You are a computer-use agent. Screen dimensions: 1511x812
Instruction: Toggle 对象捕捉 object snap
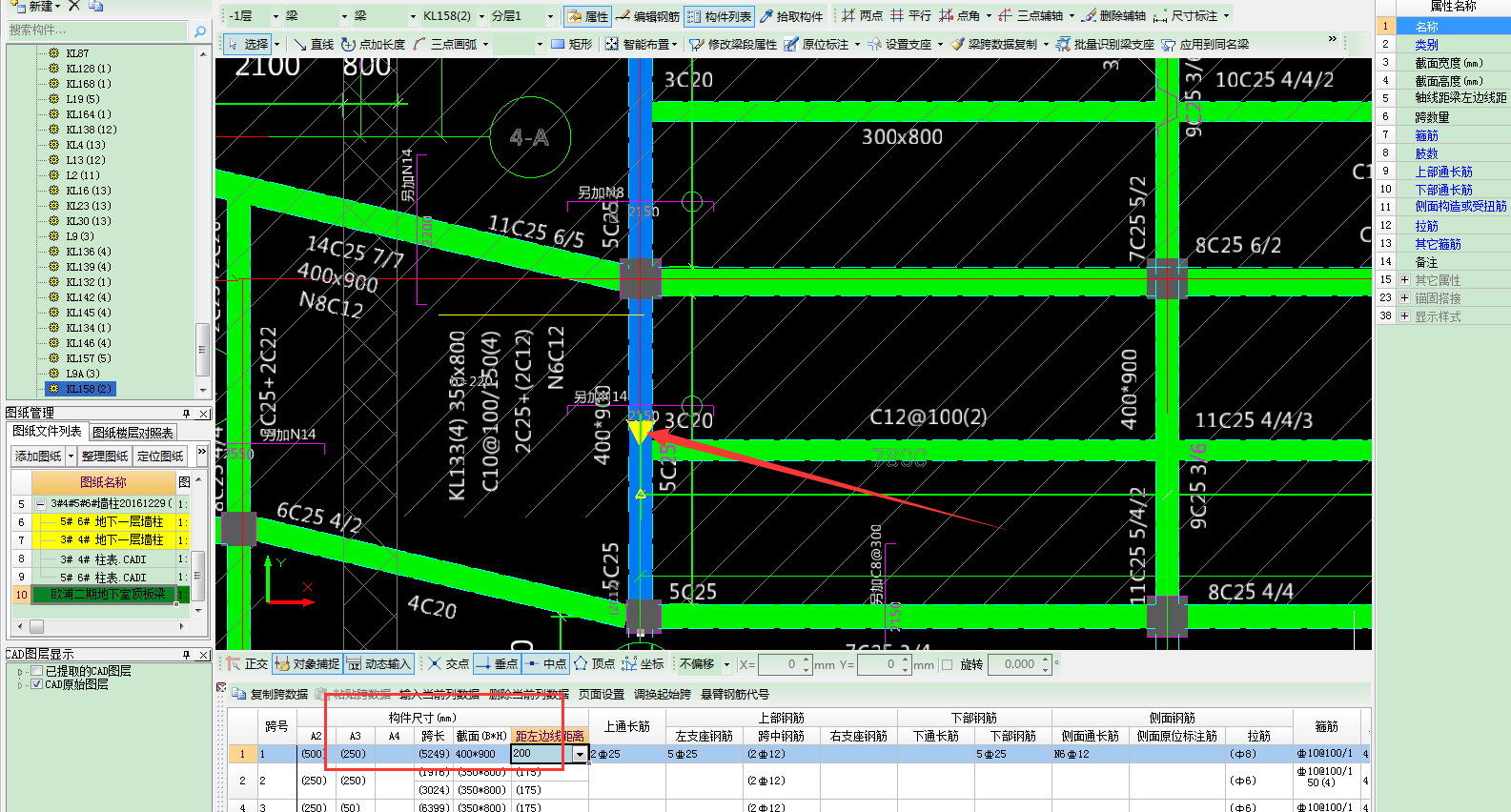click(307, 664)
